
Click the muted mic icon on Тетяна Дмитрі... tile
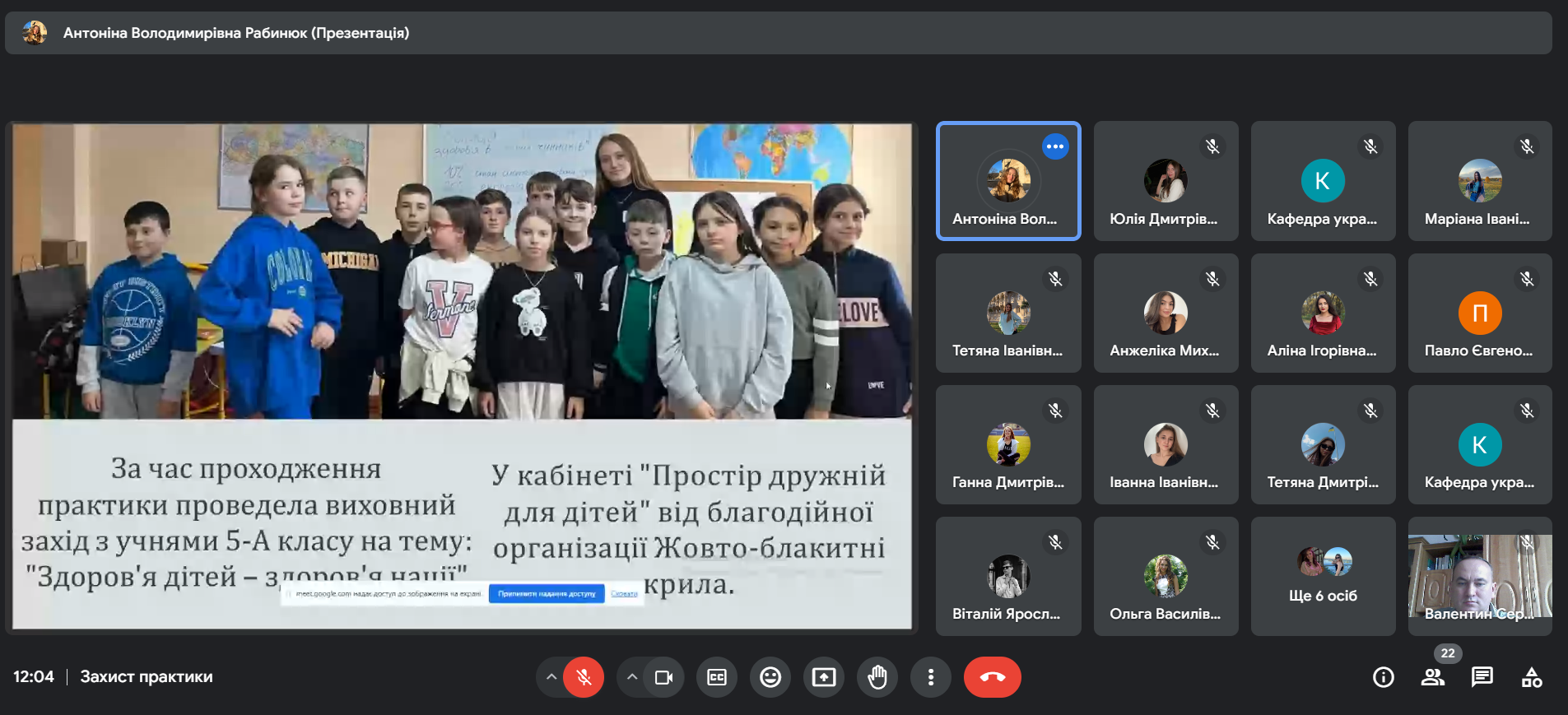click(x=1370, y=411)
